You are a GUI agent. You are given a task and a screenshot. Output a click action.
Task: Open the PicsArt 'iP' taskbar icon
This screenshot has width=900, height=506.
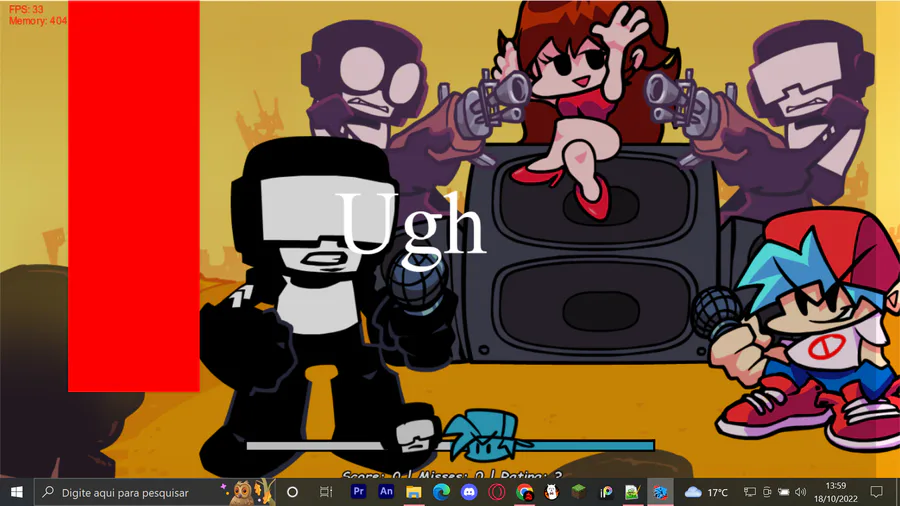pos(606,492)
